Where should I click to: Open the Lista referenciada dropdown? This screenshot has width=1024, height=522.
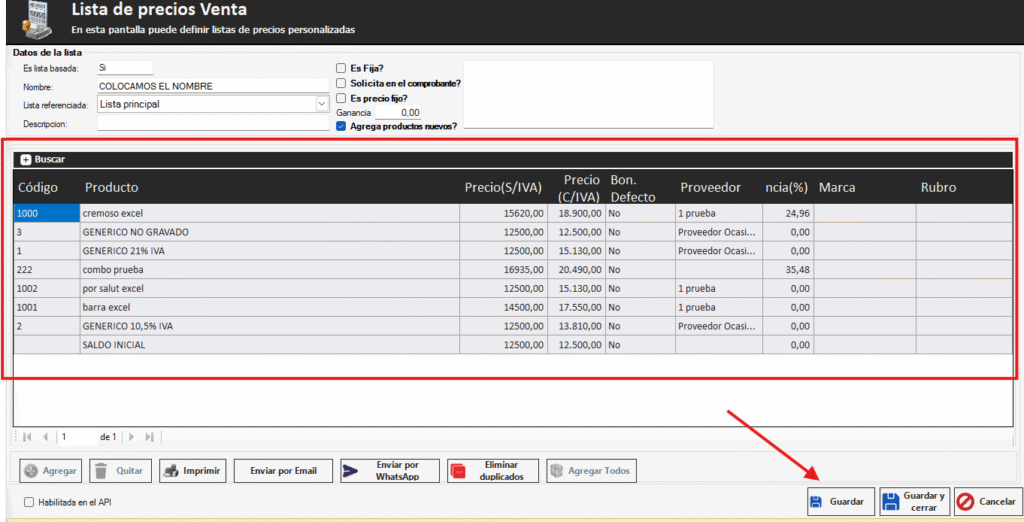pyautogui.click(x=321, y=104)
